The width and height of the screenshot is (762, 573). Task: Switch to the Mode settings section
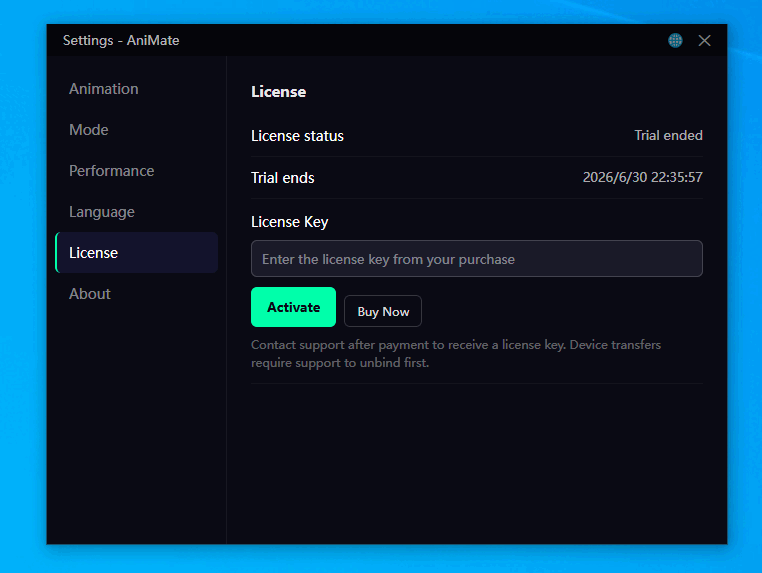click(x=137, y=130)
